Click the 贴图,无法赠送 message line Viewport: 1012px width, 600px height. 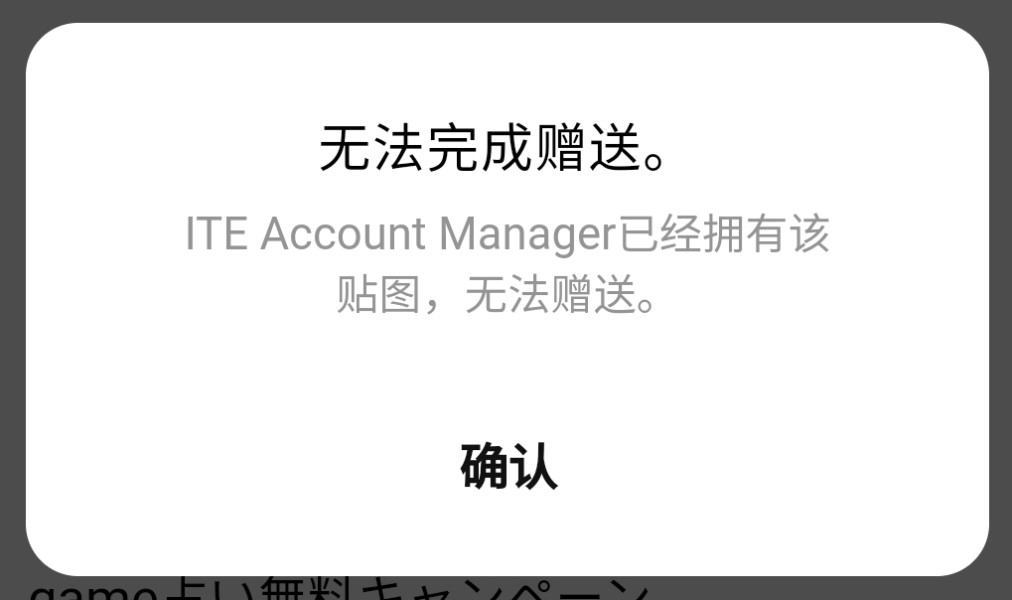coord(496,295)
